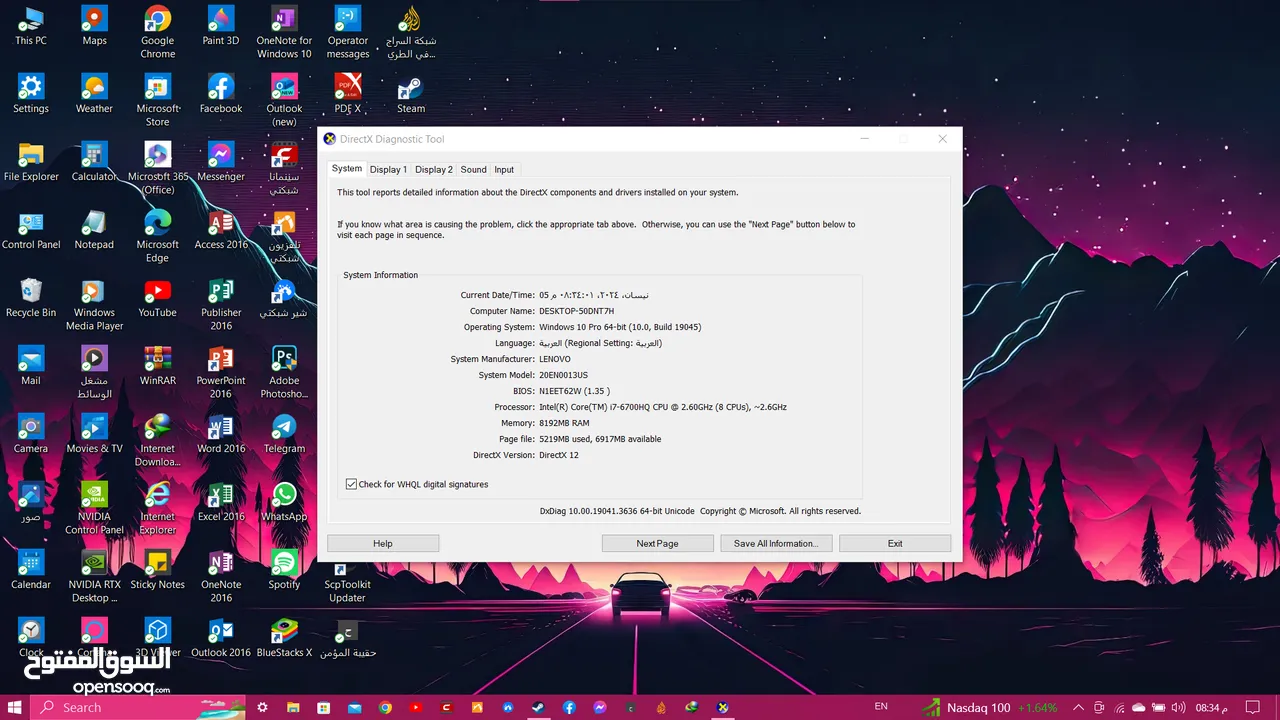Select the DirectX Diagnostic Tool taskbar icon

(x=722, y=707)
